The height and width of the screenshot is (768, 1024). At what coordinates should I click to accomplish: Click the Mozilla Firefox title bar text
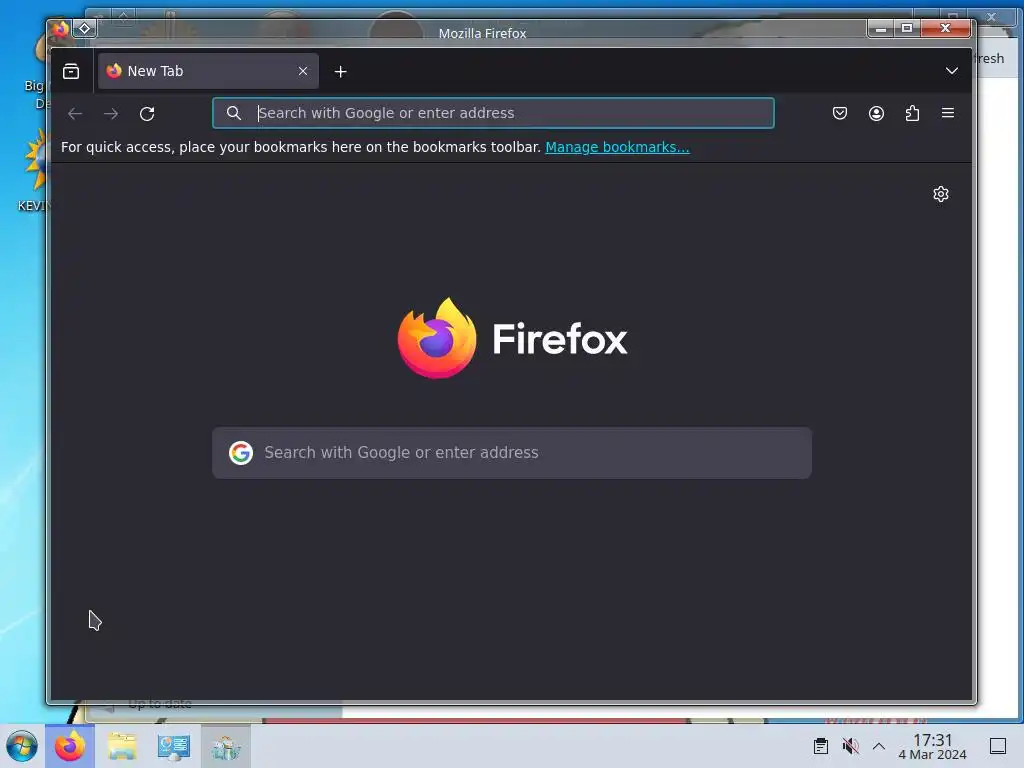point(483,33)
